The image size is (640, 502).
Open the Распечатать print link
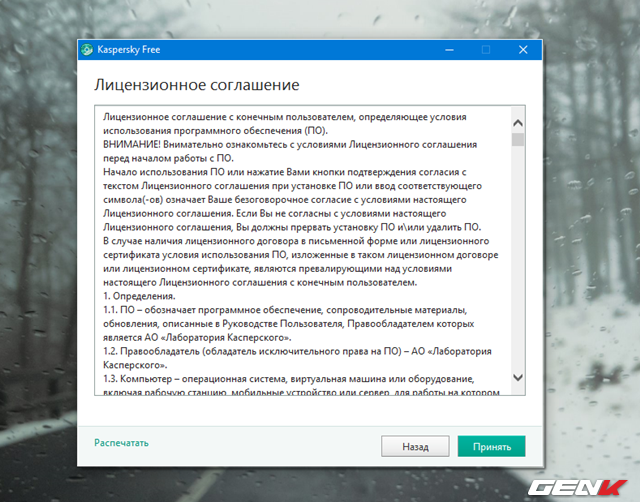121,441
